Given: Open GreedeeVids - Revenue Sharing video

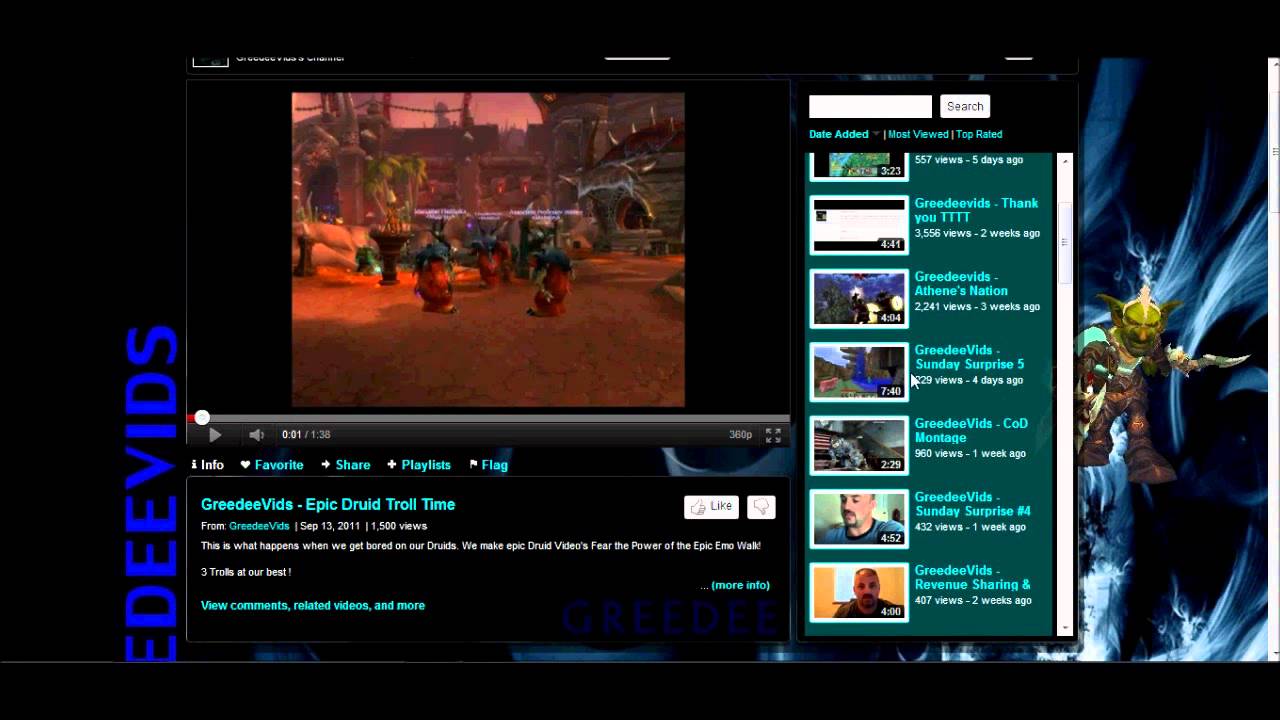Looking at the screenshot, I should pos(972,577).
